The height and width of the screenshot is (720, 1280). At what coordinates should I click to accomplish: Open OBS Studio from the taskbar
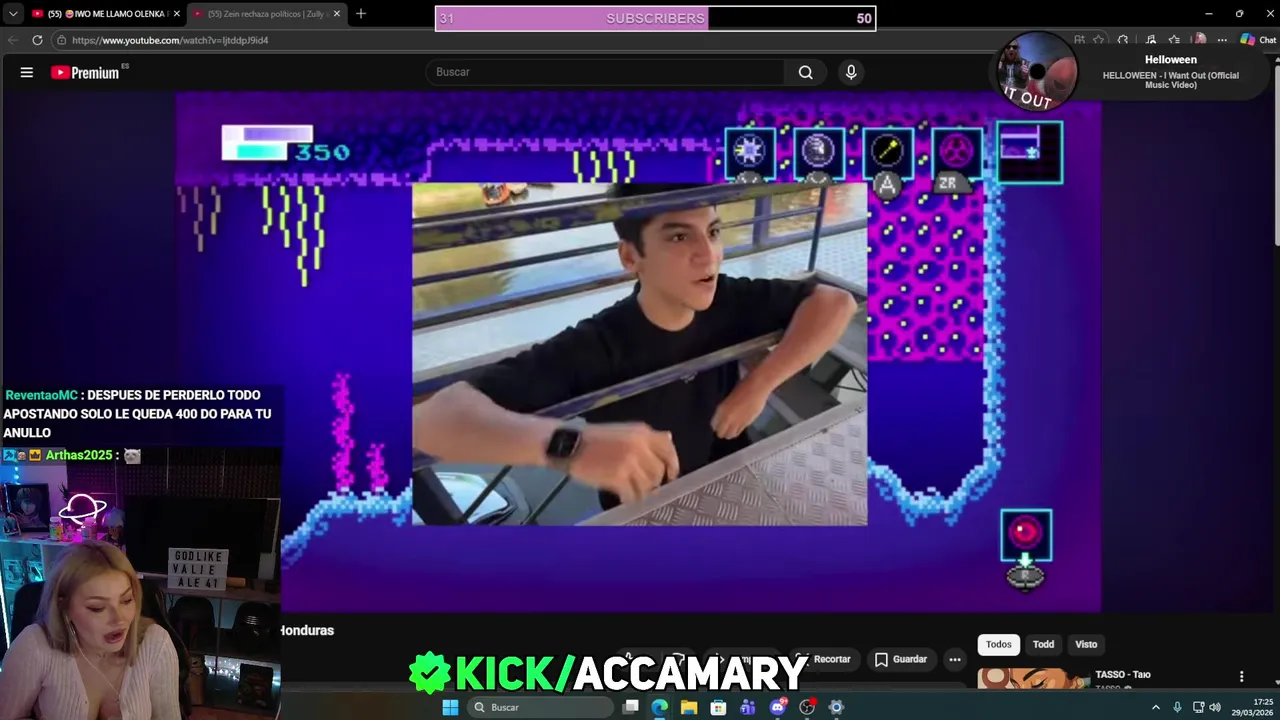807,708
